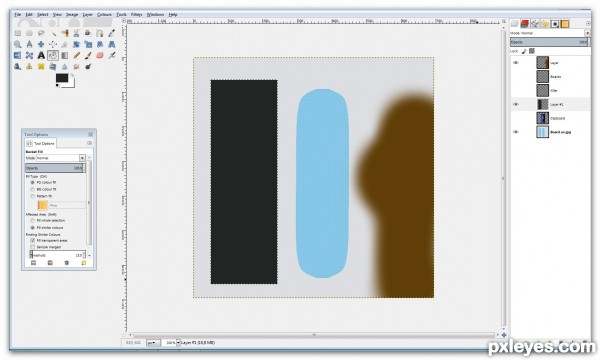
Task: Select the Move tool
Action: [41, 44]
